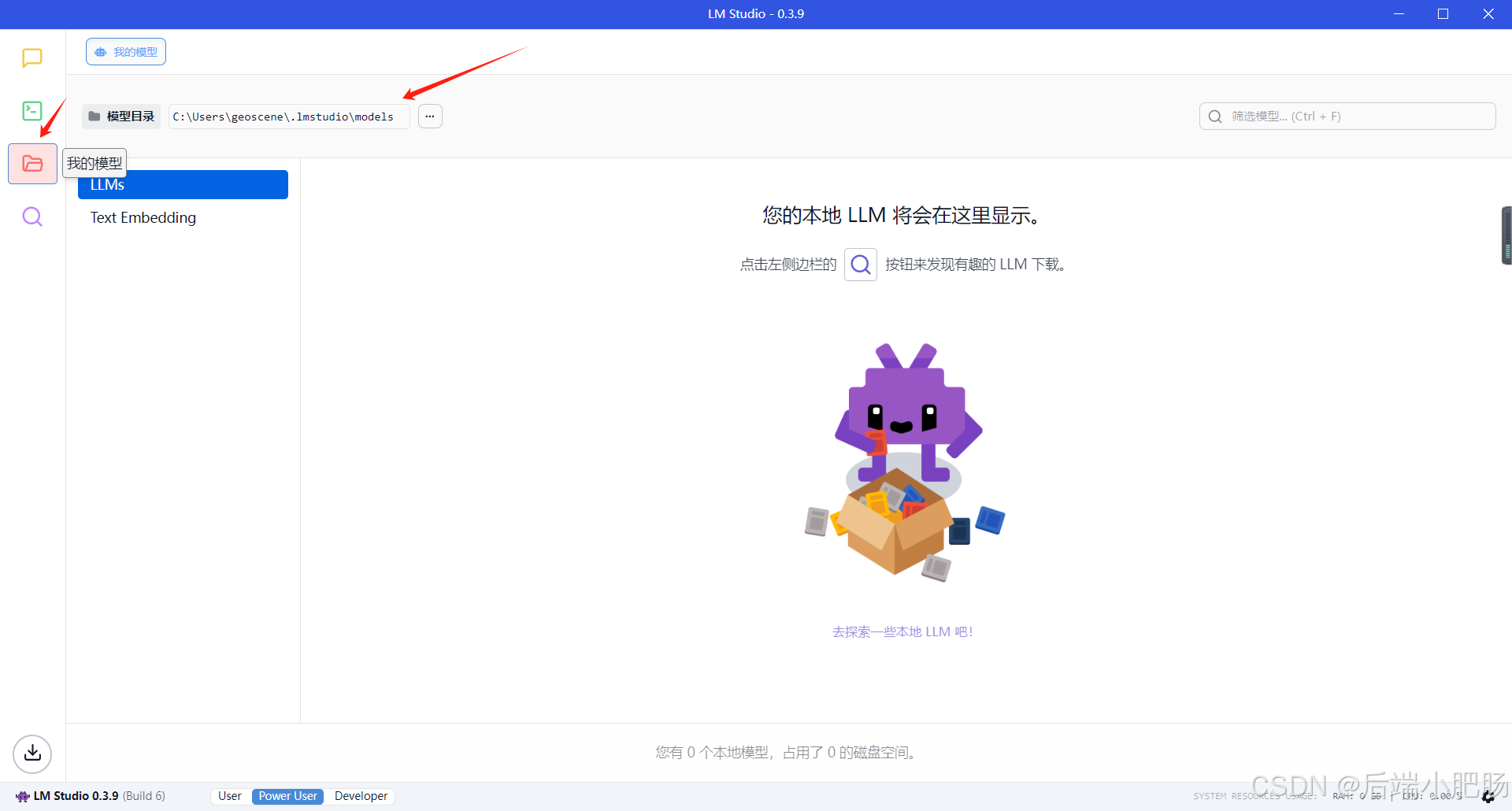Minimize the LM Studio window
Viewport: 1512px width, 811px height.
[1399, 14]
